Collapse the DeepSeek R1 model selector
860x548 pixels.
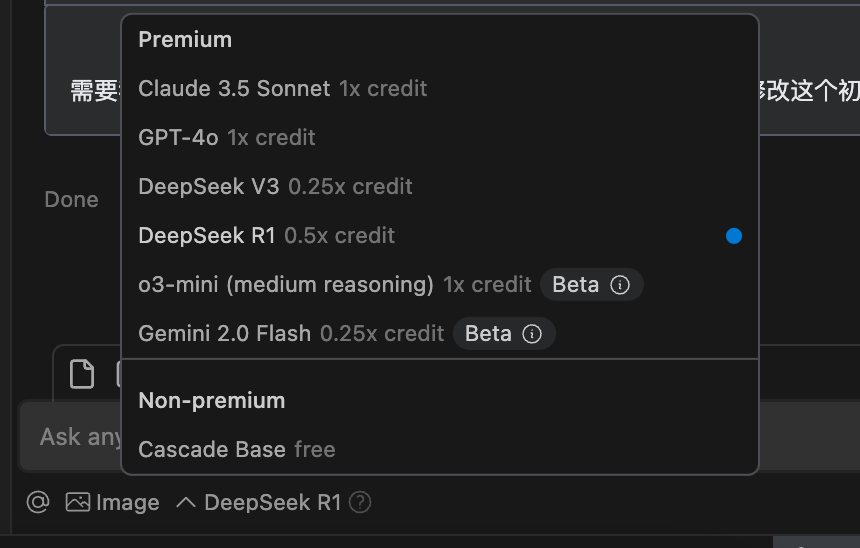click(x=258, y=502)
